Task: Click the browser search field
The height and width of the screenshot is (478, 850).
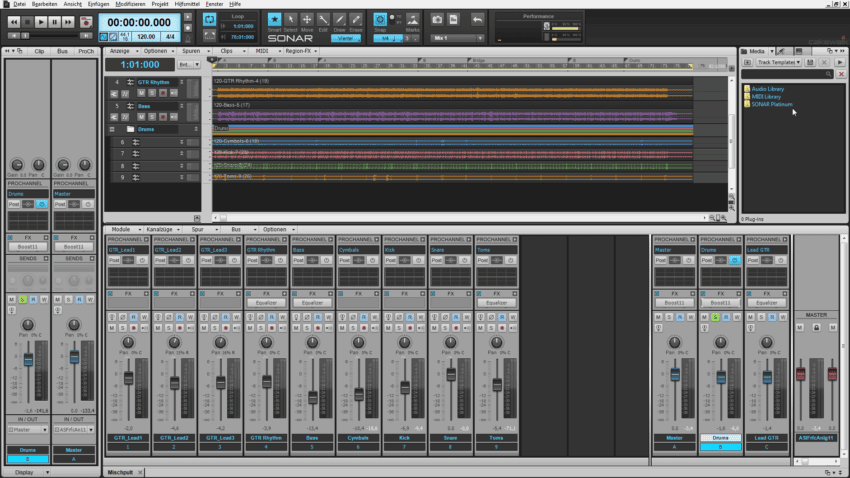Action: pyautogui.click(x=788, y=74)
